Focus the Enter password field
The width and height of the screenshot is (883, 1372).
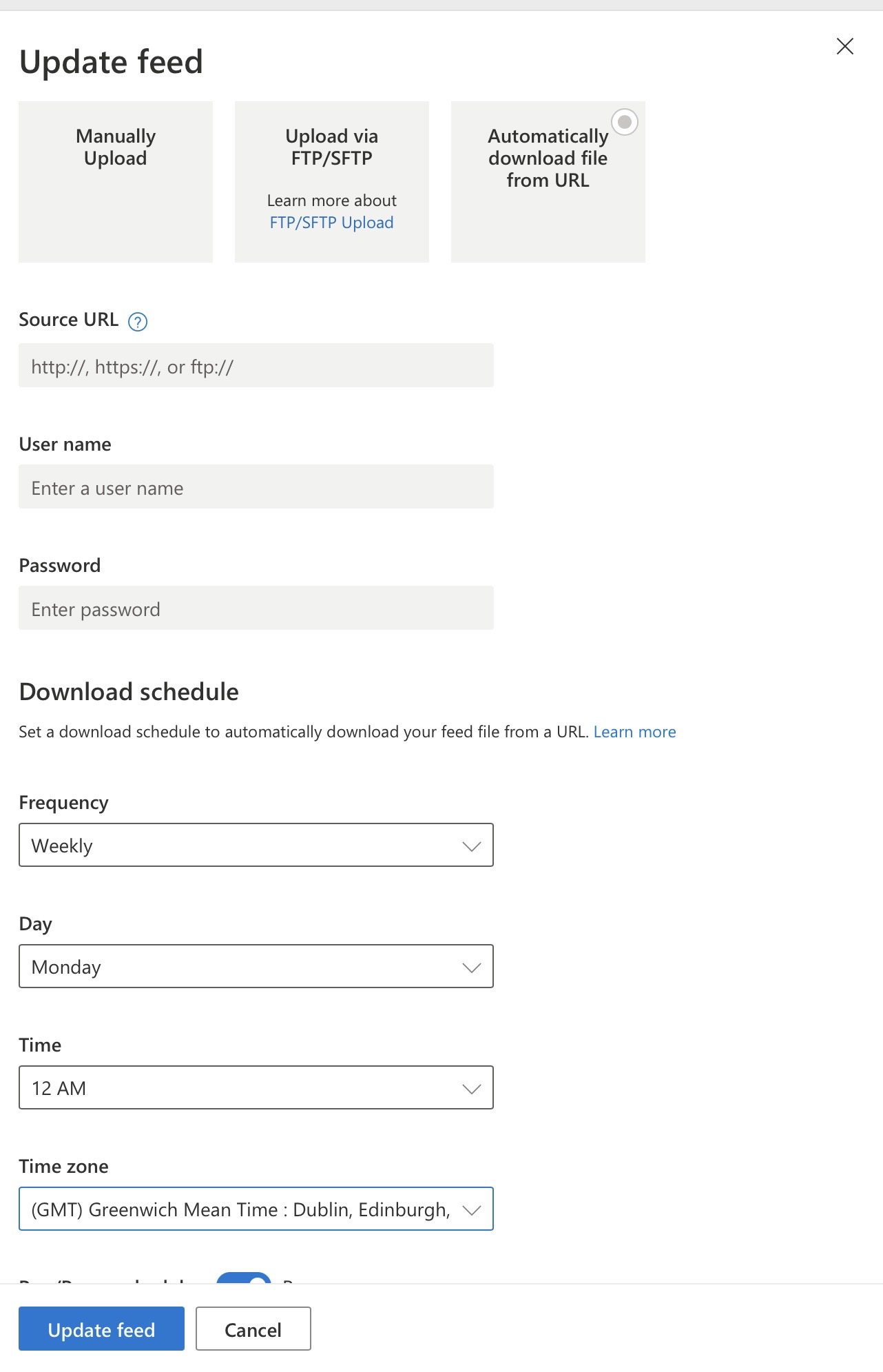click(x=256, y=608)
